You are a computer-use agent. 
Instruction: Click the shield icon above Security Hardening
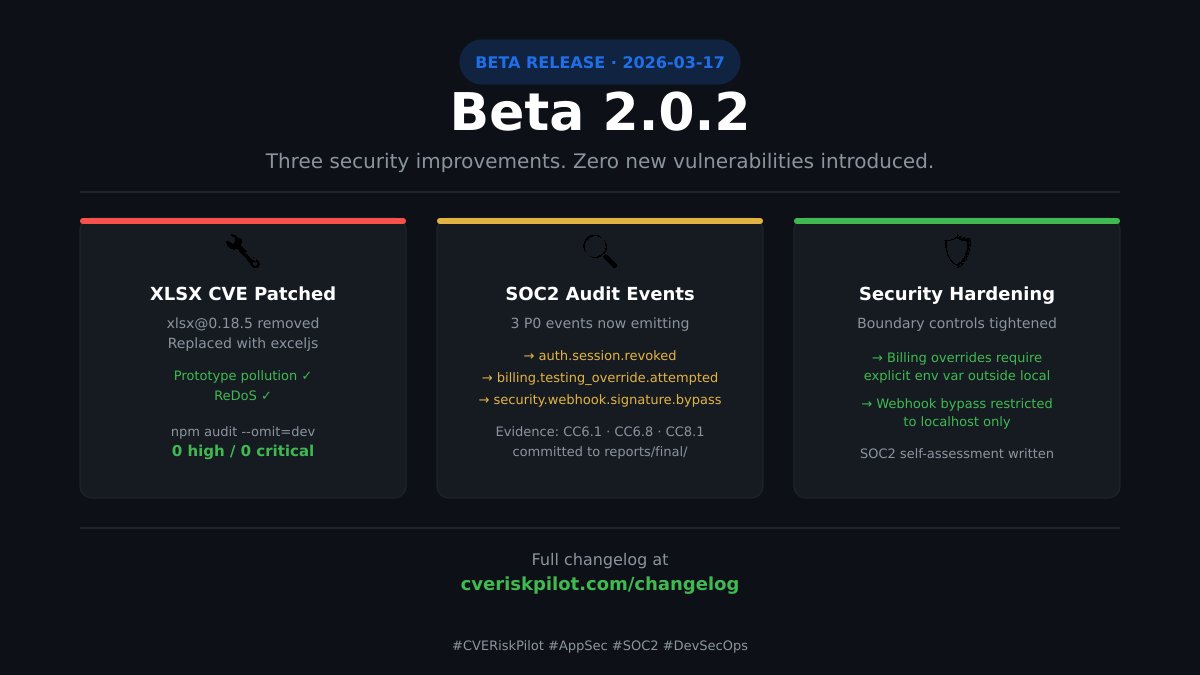click(957, 251)
